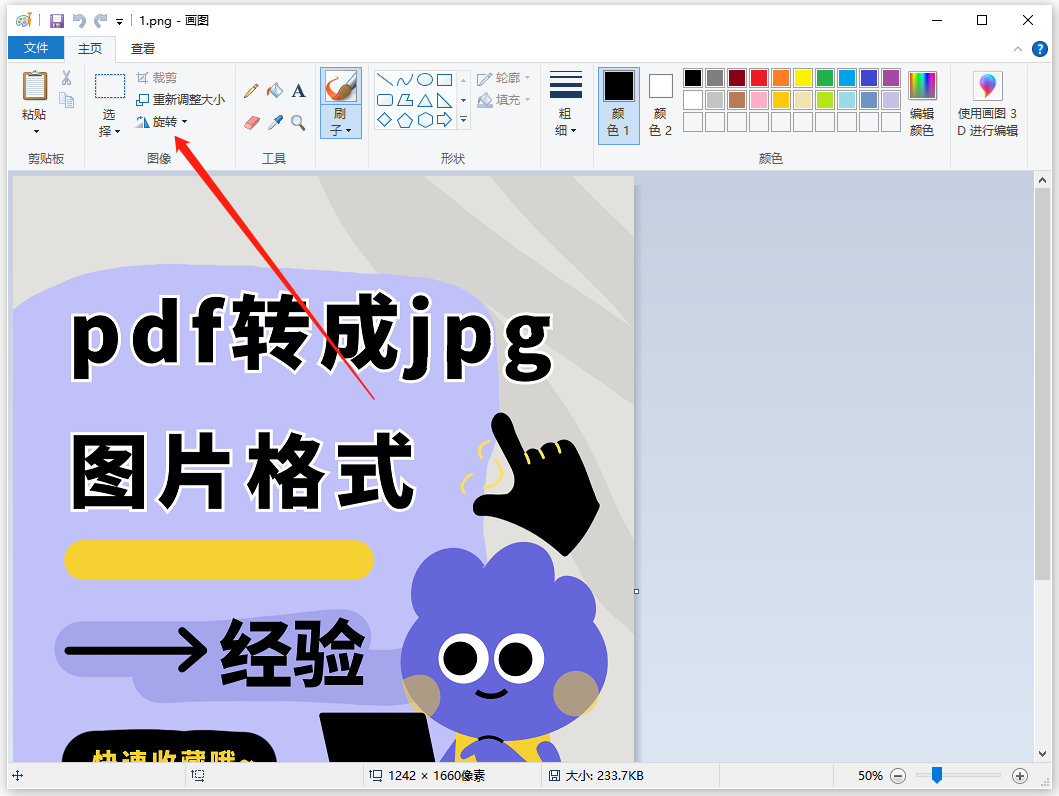1059x796 pixels.
Task: Click the Oval shape in the shapes gallery
Action: tap(423, 77)
